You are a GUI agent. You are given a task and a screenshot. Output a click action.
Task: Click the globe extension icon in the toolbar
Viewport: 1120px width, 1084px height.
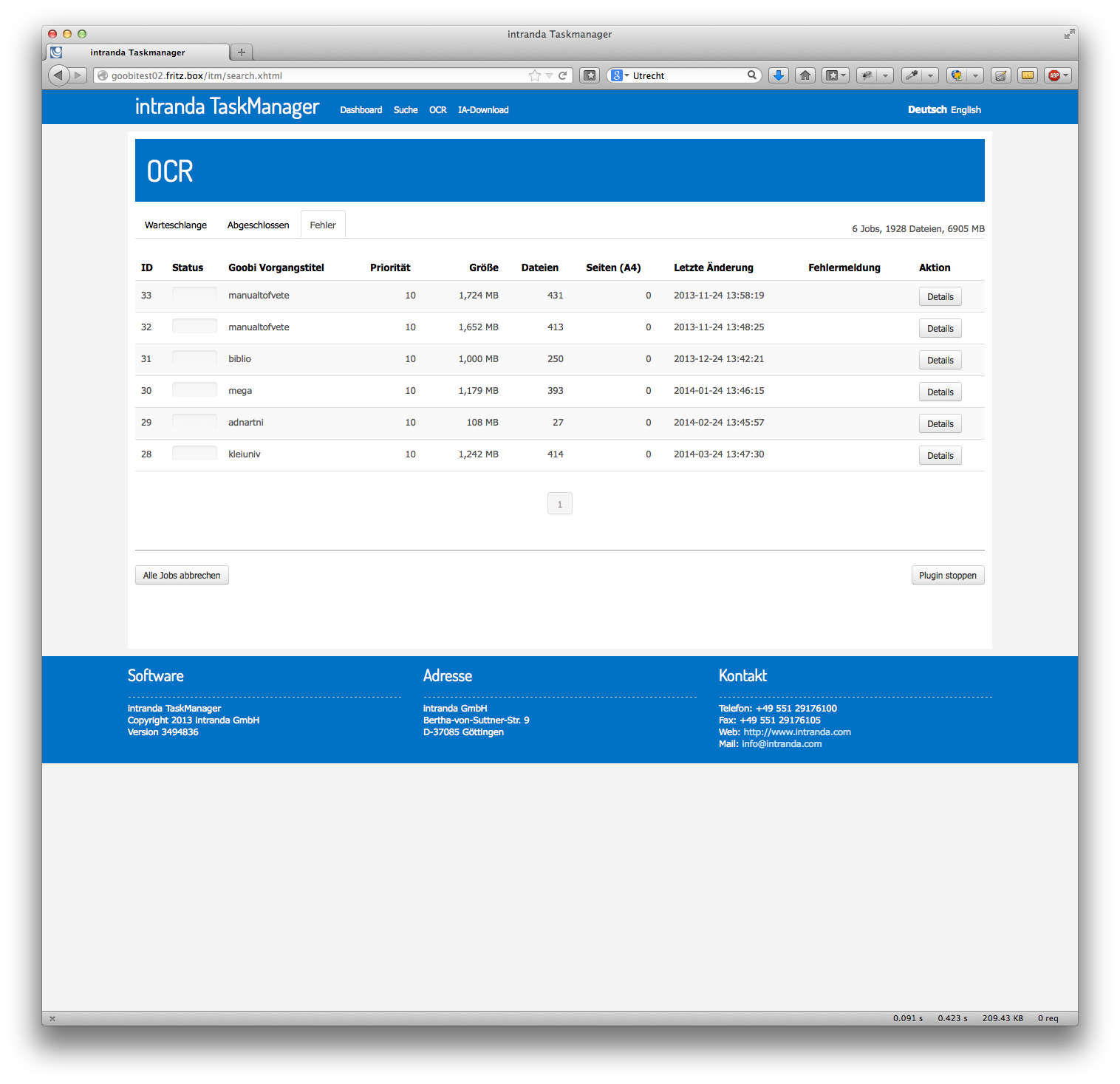(x=957, y=75)
